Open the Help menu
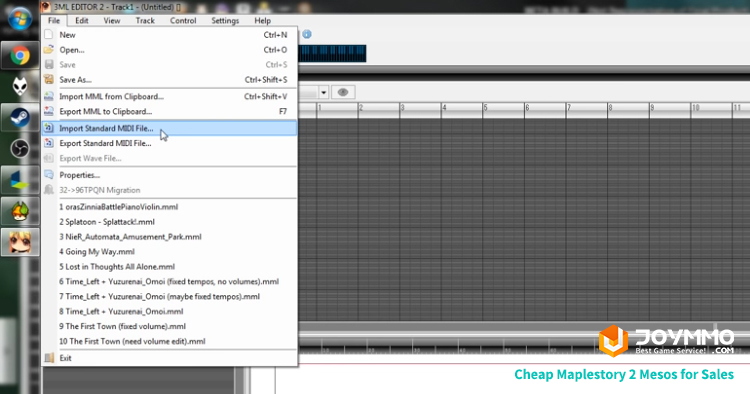The width and height of the screenshot is (750, 394). 263,21
